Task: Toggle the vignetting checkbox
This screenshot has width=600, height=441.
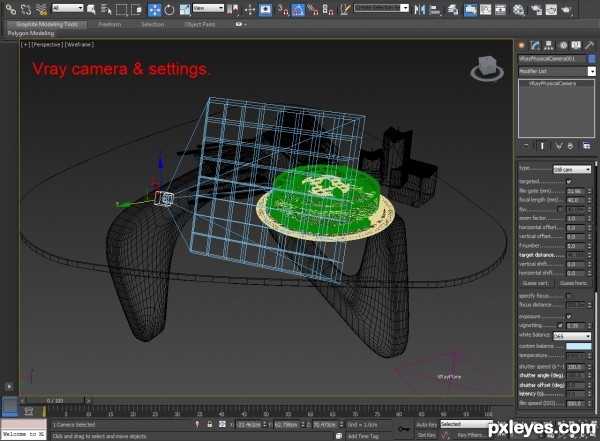Action: click(560, 325)
